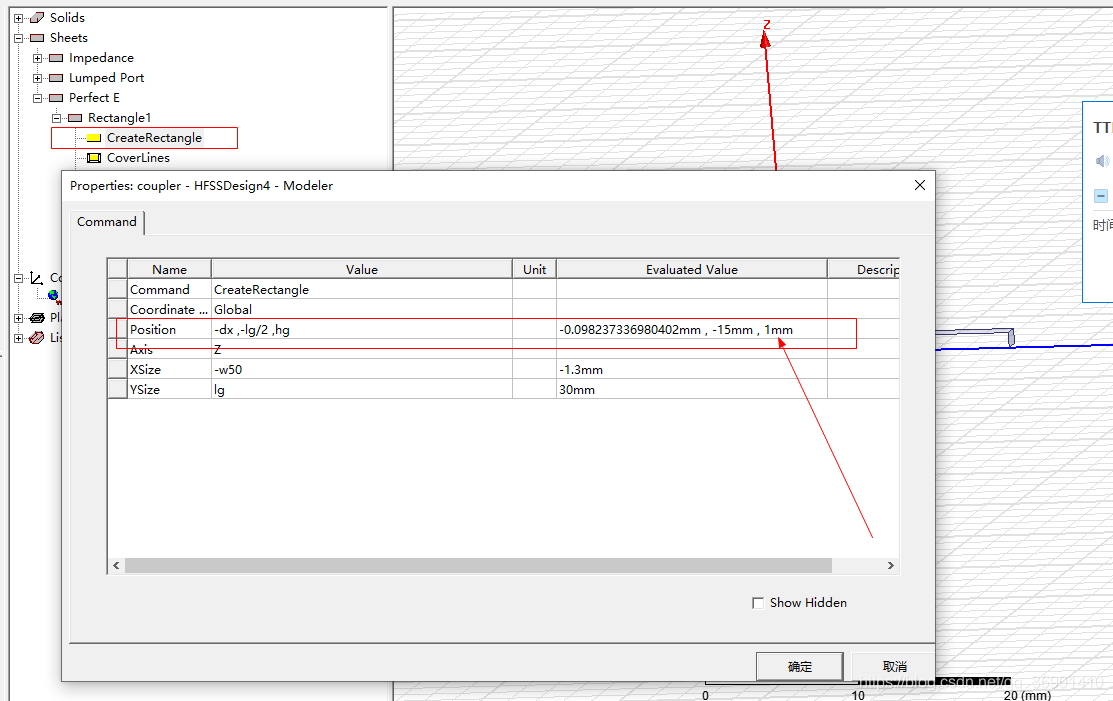The width and height of the screenshot is (1113, 701).
Task: Click the Lumped Port sheet icon
Action: coord(56,78)
